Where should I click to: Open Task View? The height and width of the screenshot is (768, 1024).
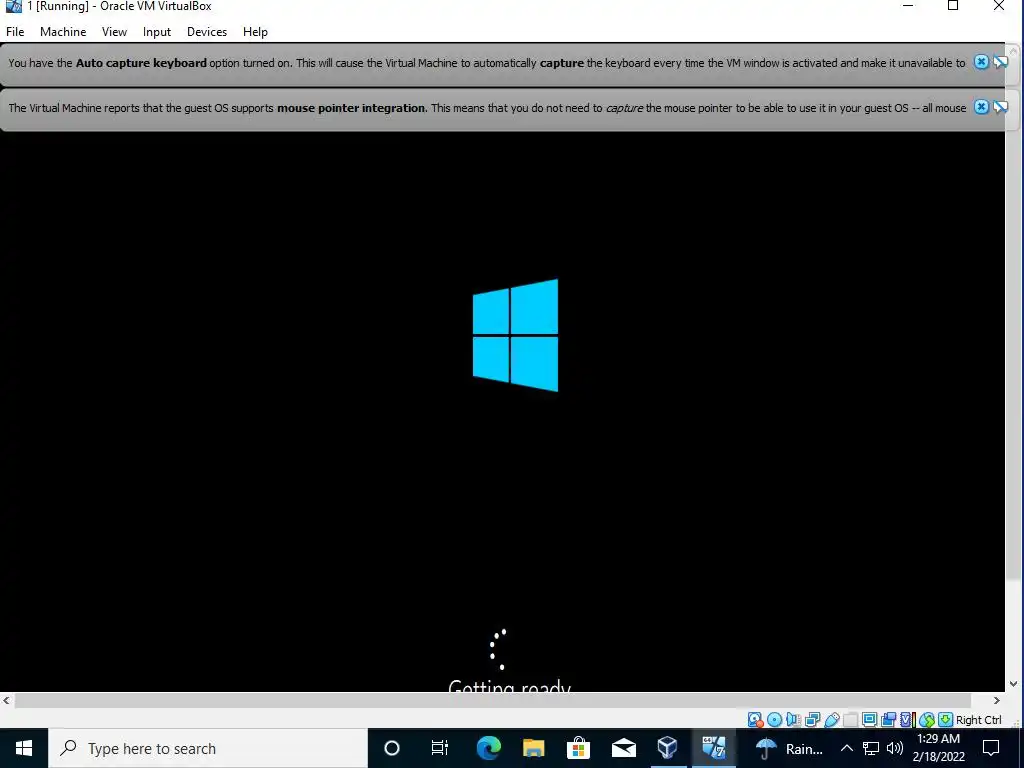(x=440, y=748)
